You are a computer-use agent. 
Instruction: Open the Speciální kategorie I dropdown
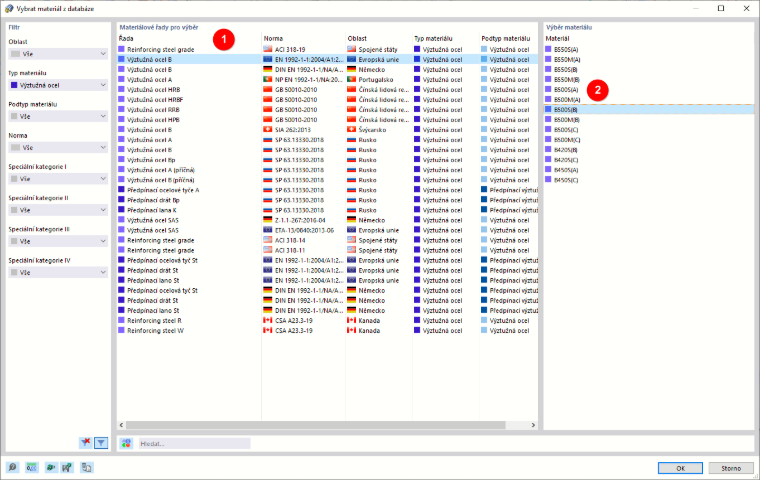(58, 179)
